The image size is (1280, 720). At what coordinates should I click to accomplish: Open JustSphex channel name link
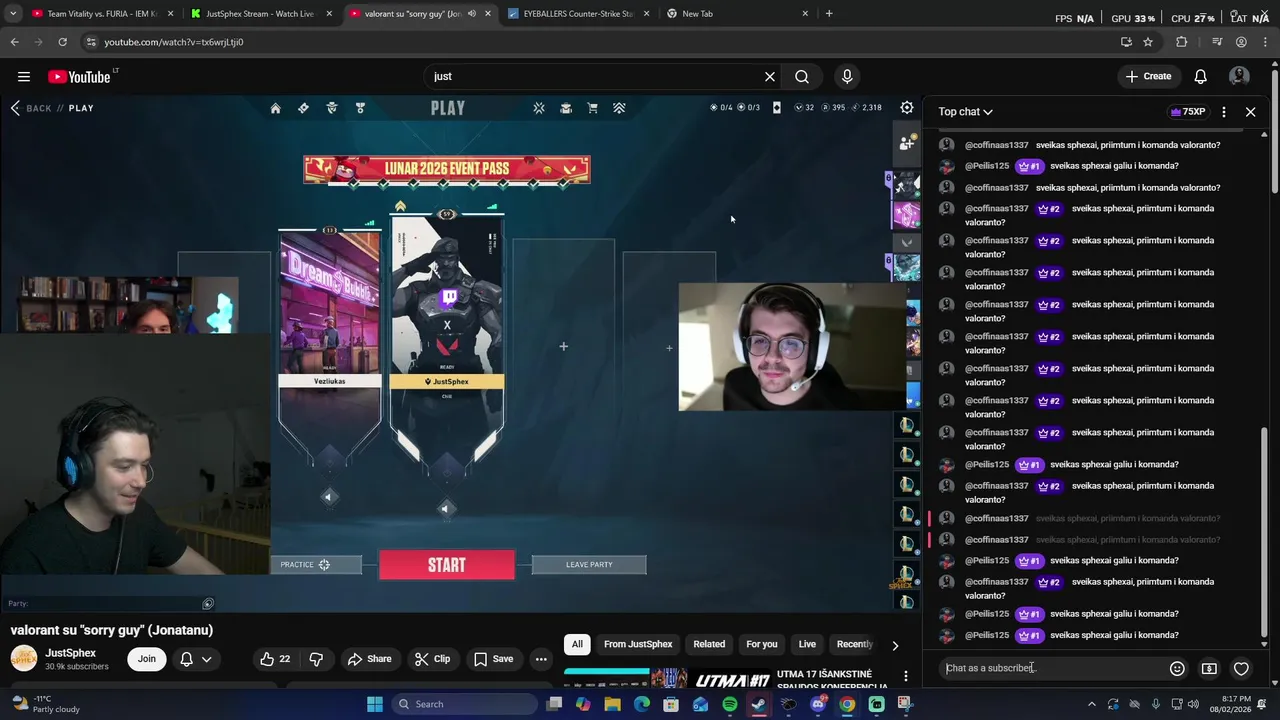click(70, 653)
